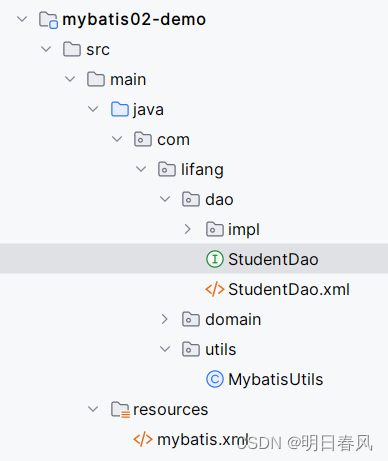Expand the impl package
Screen dimensions: 388x461
(x=187, y=229)
